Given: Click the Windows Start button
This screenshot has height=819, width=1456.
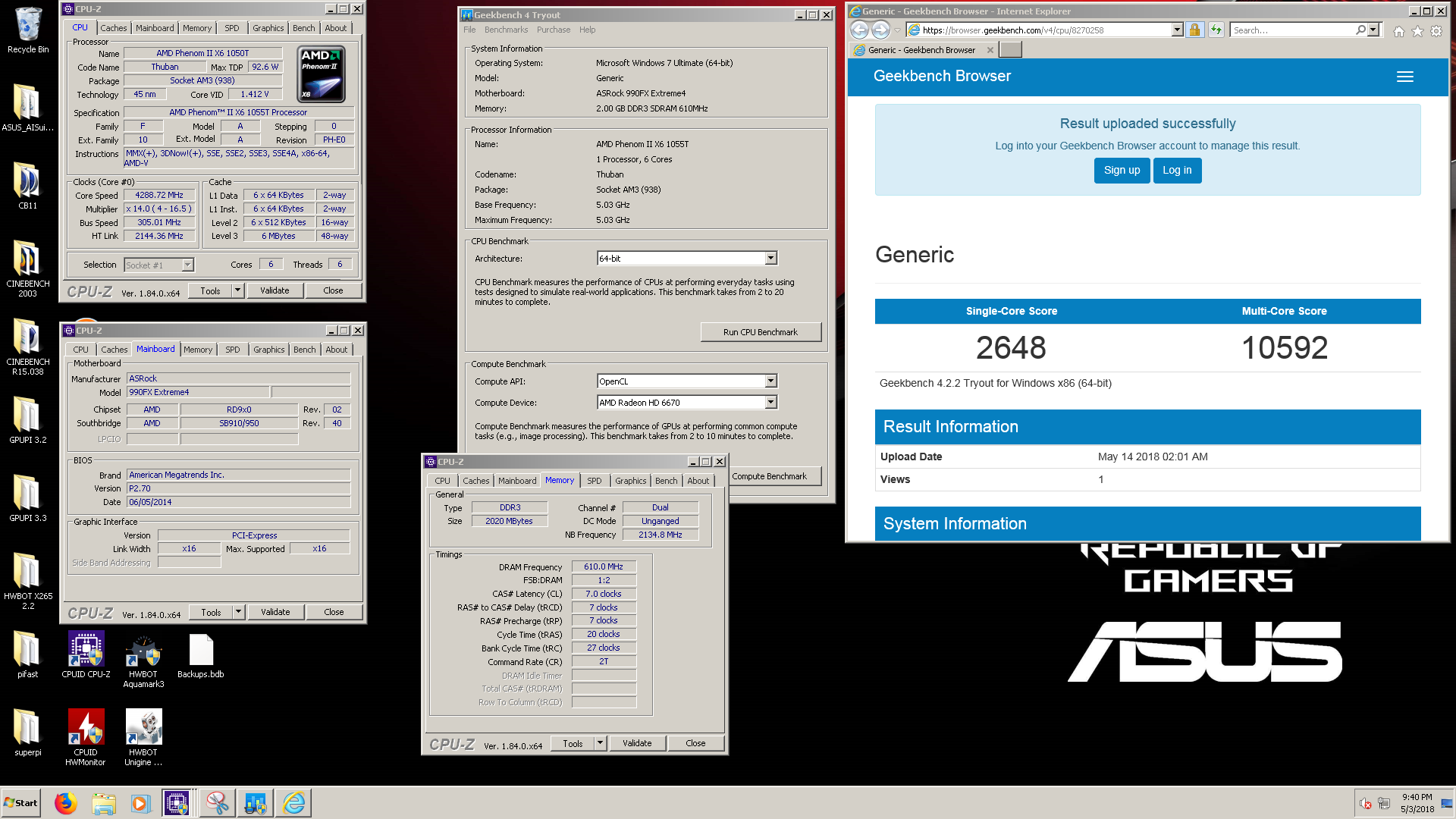Looking at the screenshot, I should click(20, 803).
